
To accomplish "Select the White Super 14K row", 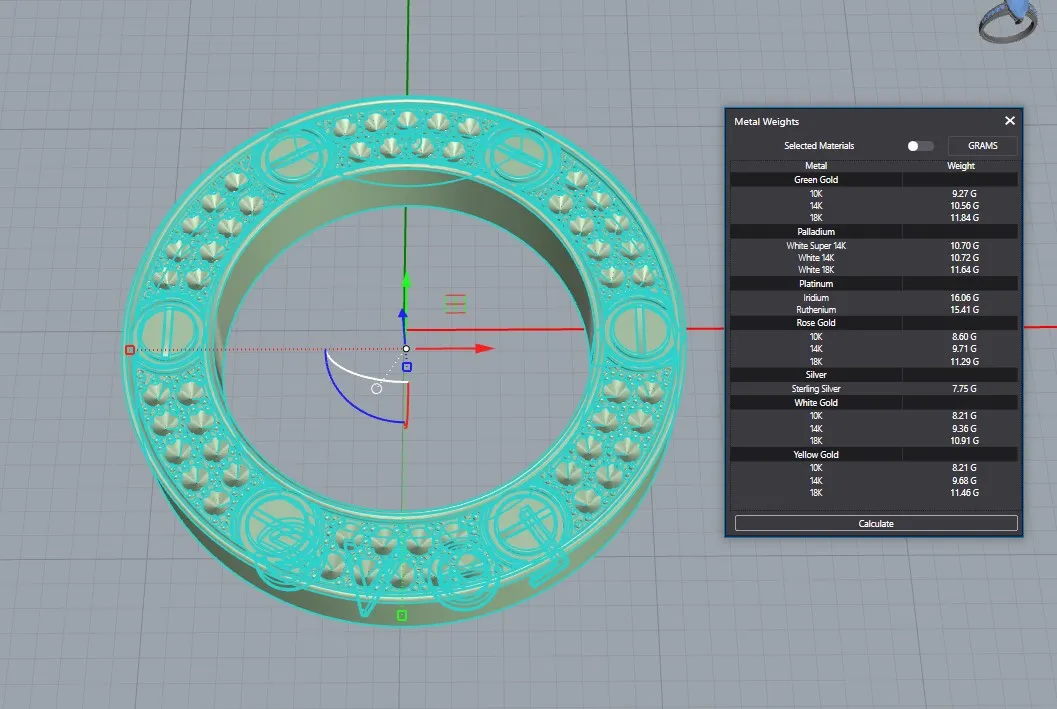I will tap(816, 245).
